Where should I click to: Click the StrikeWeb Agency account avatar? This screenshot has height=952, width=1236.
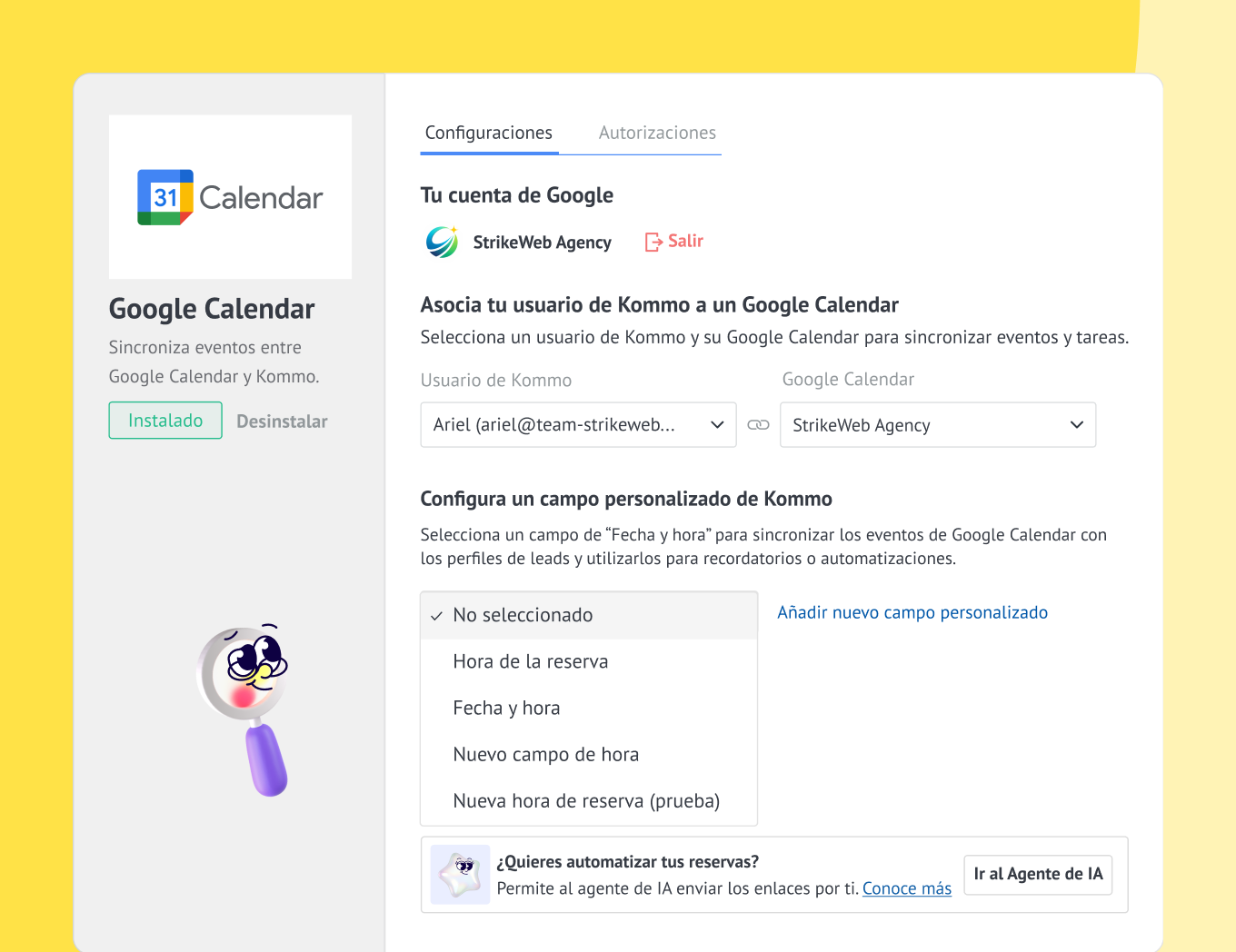click(443, 243)
